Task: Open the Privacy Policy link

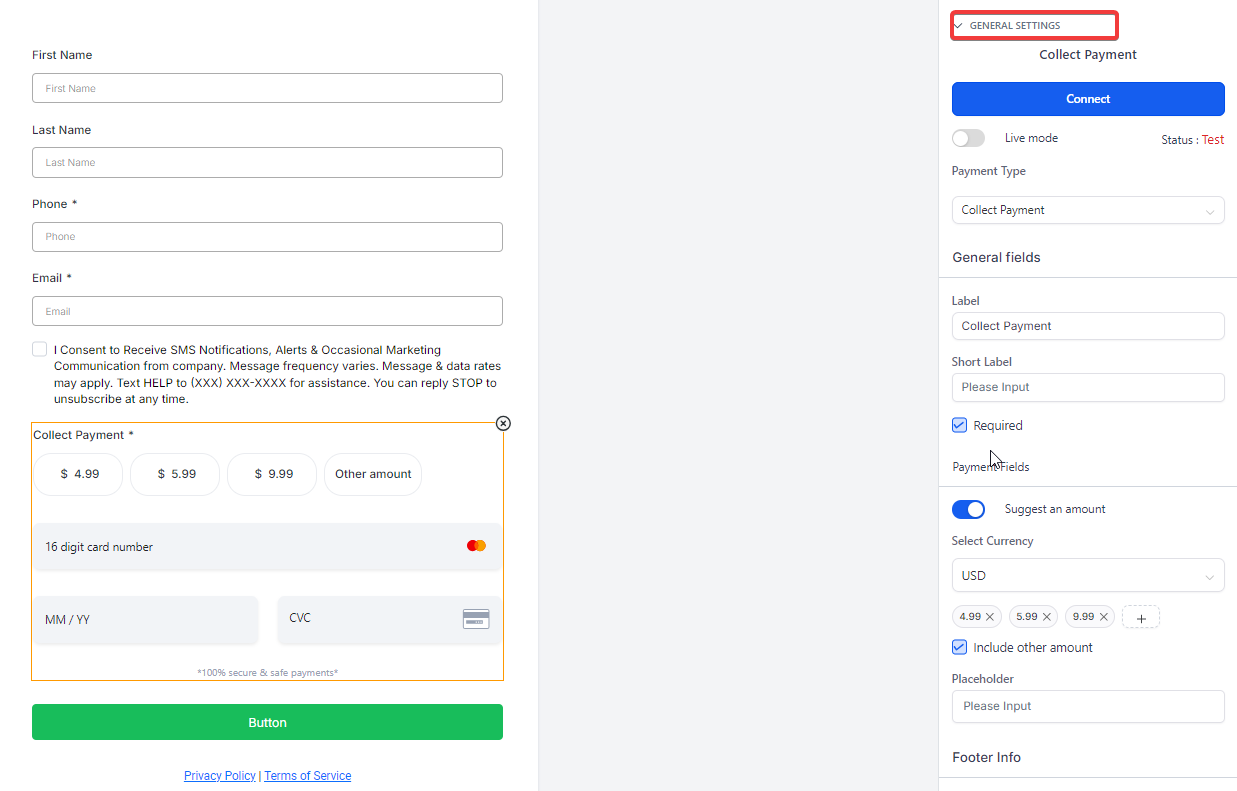Action: (220, 776)
